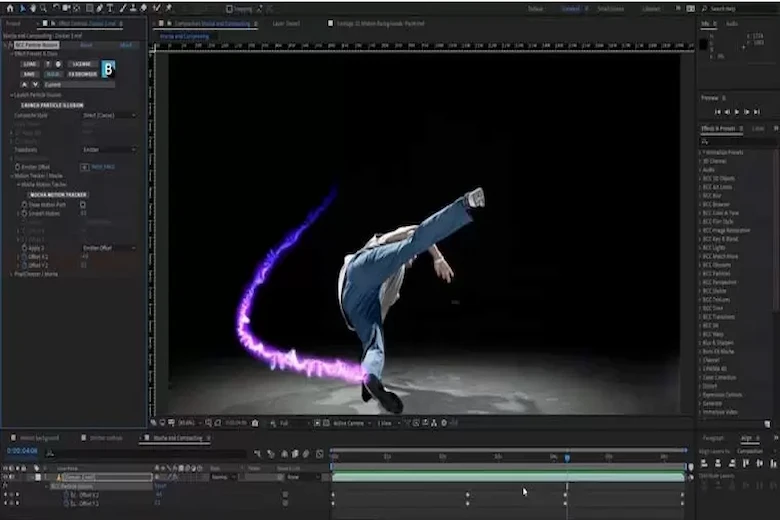
Task: Toggle stopwatch for Smooth Motion
Action: (24, 213)
